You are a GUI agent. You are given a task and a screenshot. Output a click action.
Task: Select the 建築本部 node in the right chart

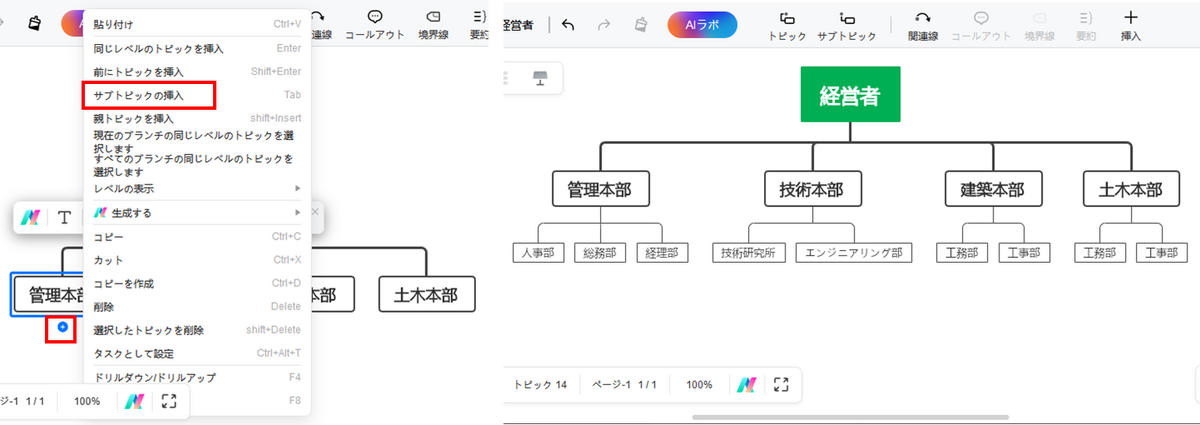(x=993, y=189)
